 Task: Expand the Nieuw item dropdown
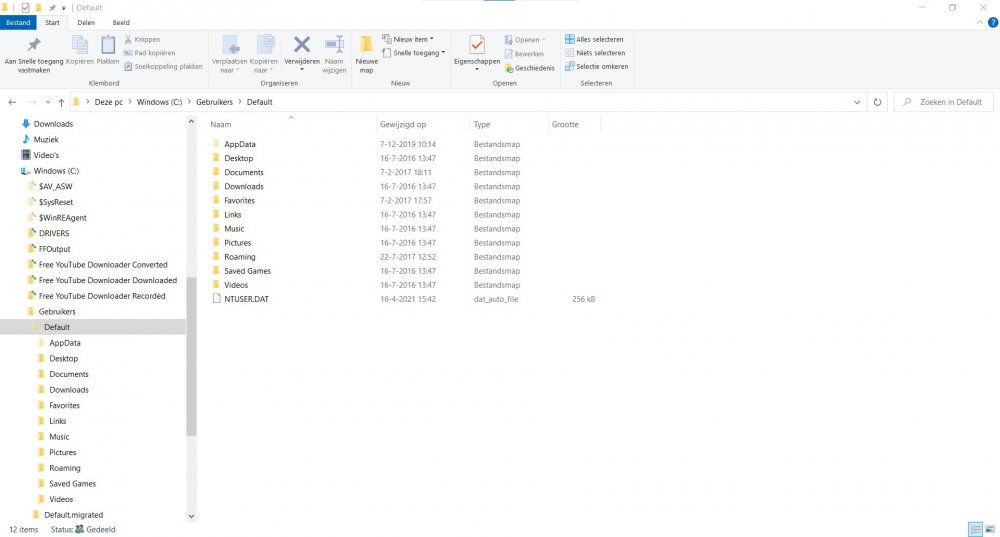(x=413, y=39)
